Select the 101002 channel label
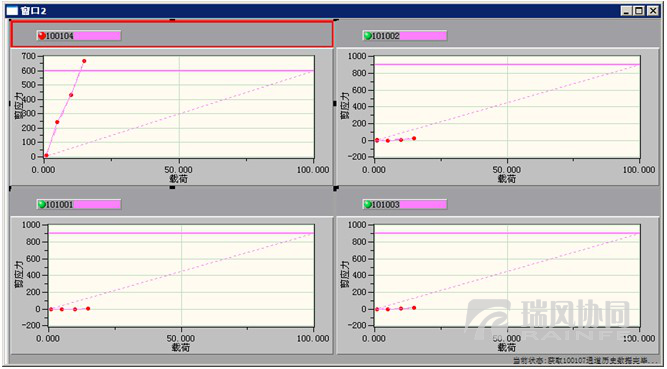This screenshot has width=667, height=369. [385, 36]
